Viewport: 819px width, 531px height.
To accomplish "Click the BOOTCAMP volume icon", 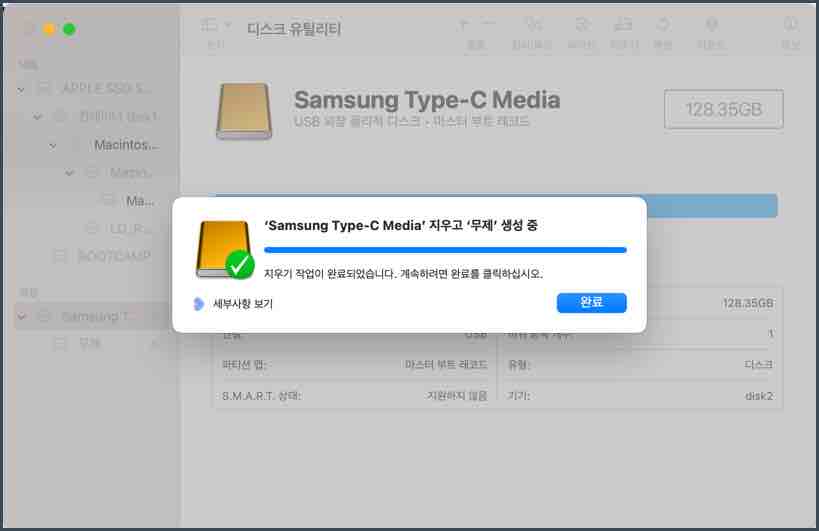I will pyautogui.click(x=61, y=256).
